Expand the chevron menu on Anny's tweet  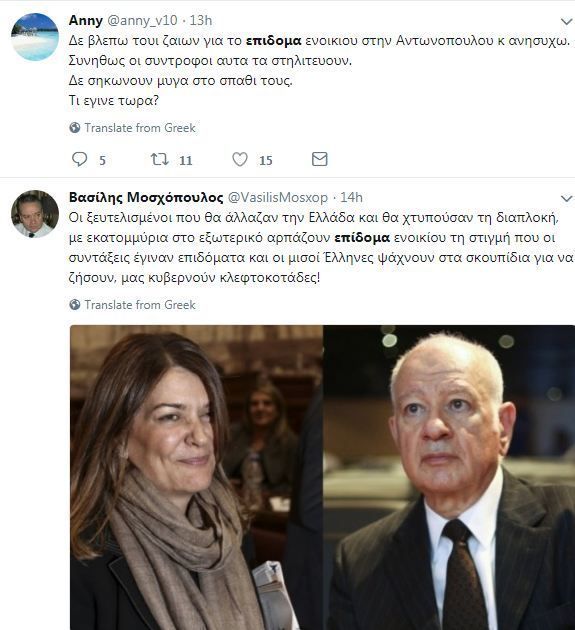click(x=566, y=22)
